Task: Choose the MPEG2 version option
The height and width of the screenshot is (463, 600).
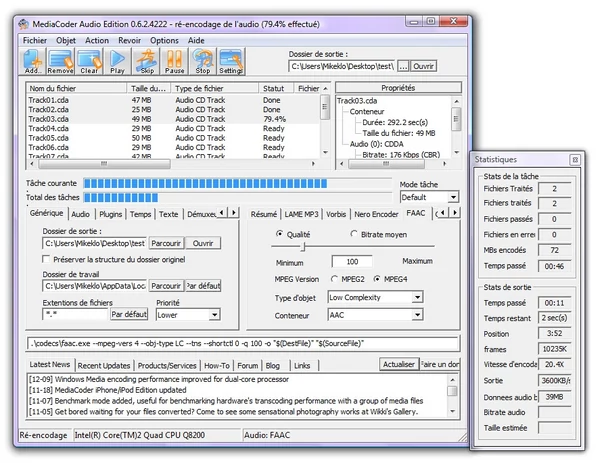Action: [x=334, y=279]
